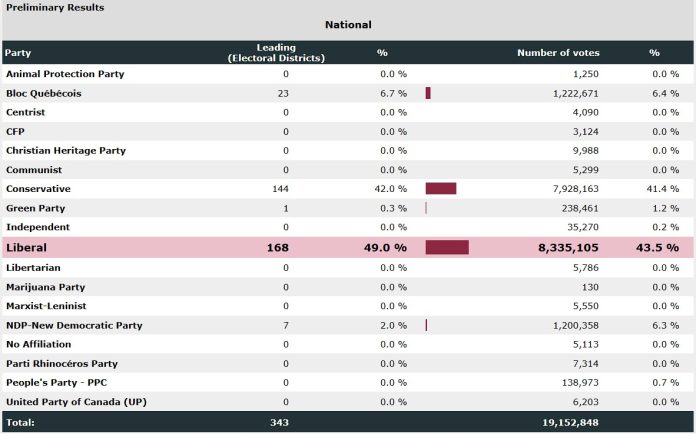The width and height of the screenshot is (696, 434).
Task: Click the total districts value 343
Action: pos(279,423)
